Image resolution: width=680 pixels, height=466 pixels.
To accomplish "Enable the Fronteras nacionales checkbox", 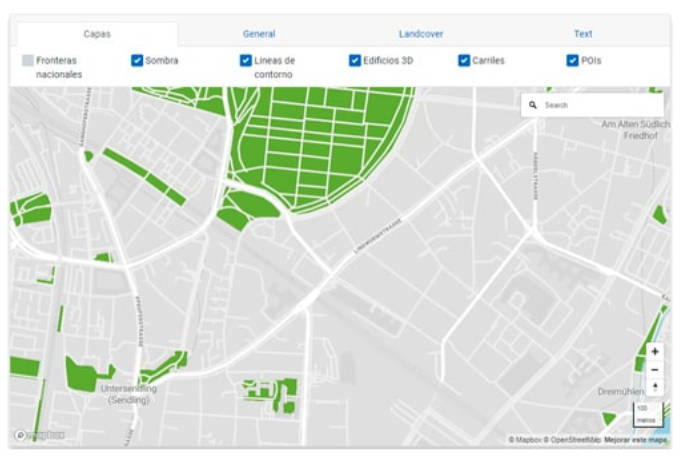I will coord(28,61).
